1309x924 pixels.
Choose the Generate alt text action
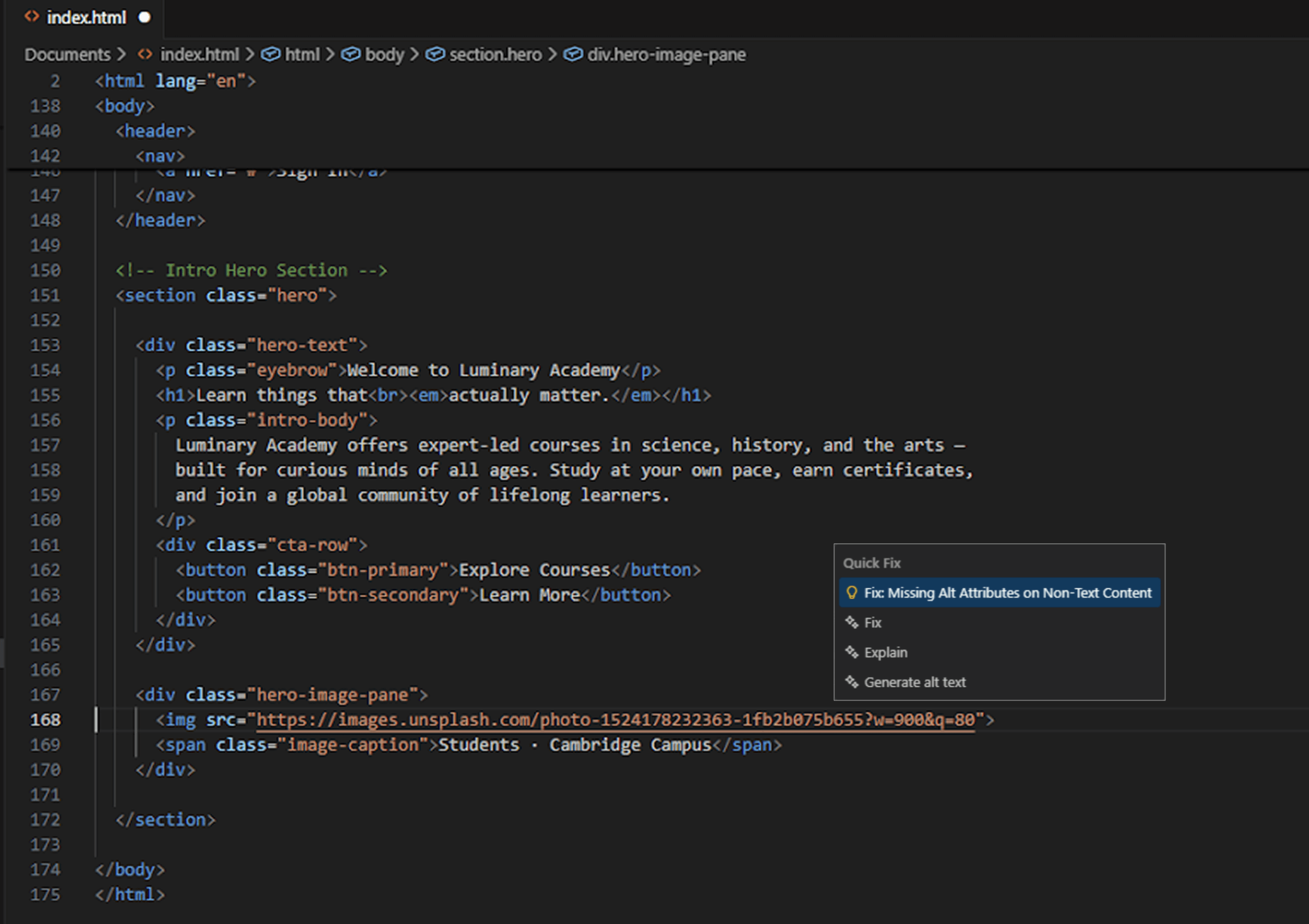tap(915, 682)
